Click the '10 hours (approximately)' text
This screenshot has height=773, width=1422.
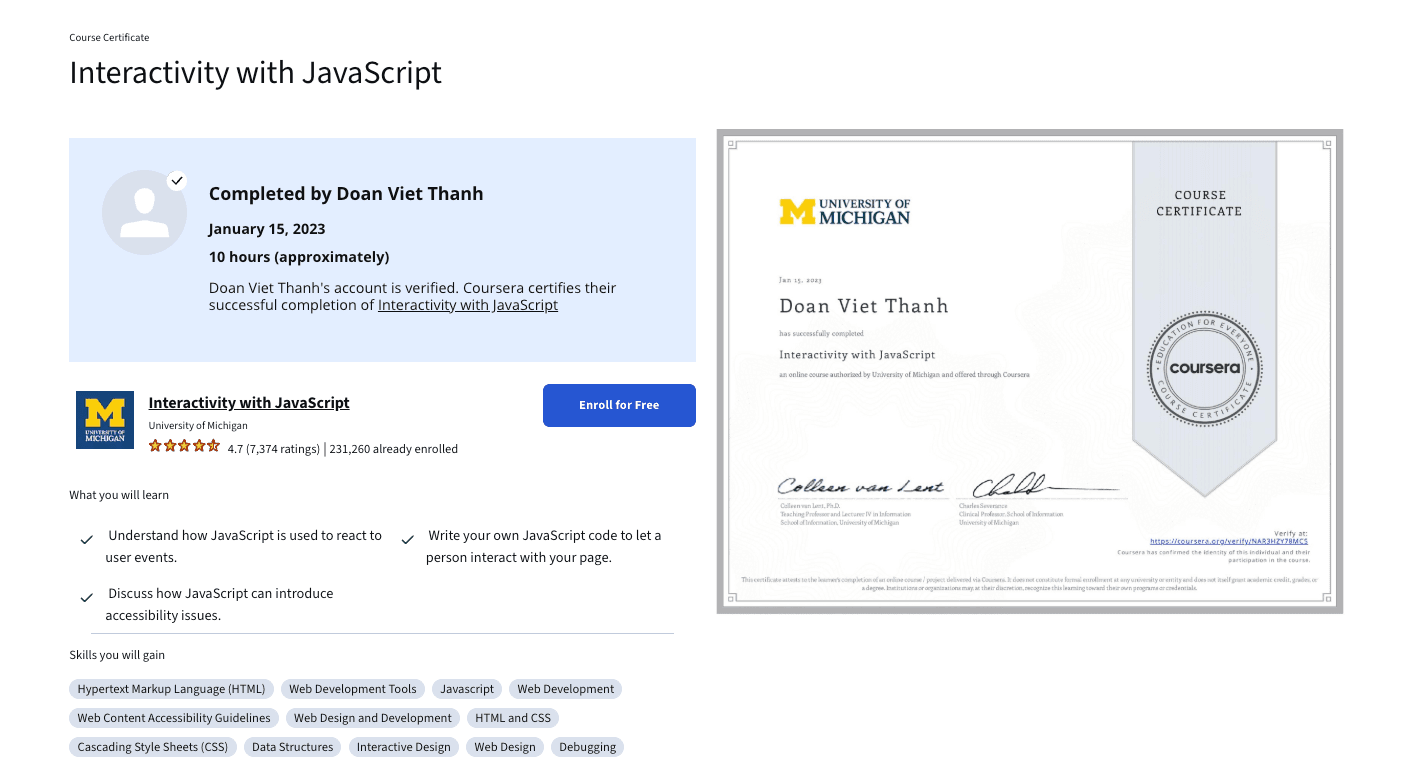299,257
